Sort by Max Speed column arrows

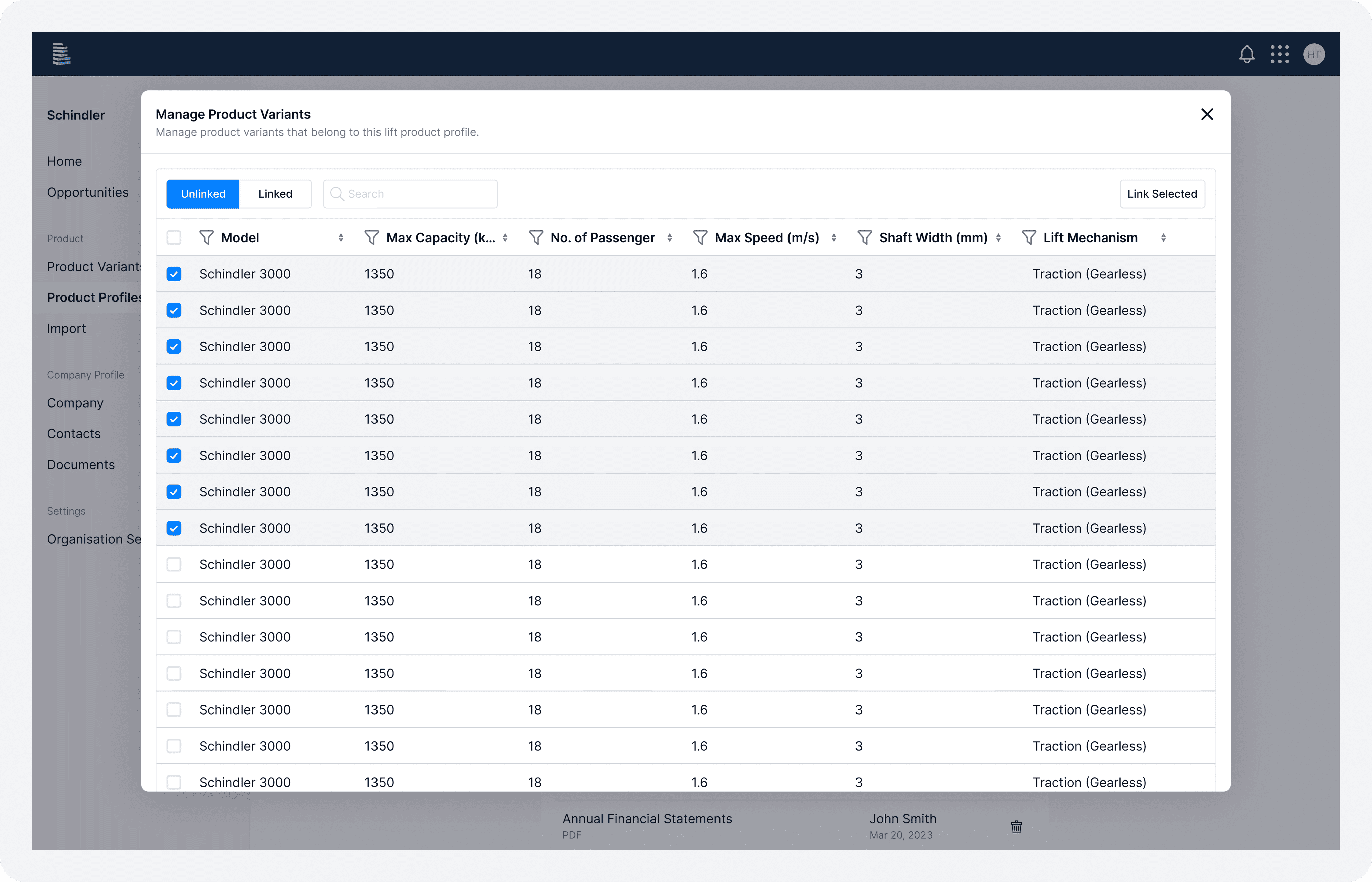[834, 238]
